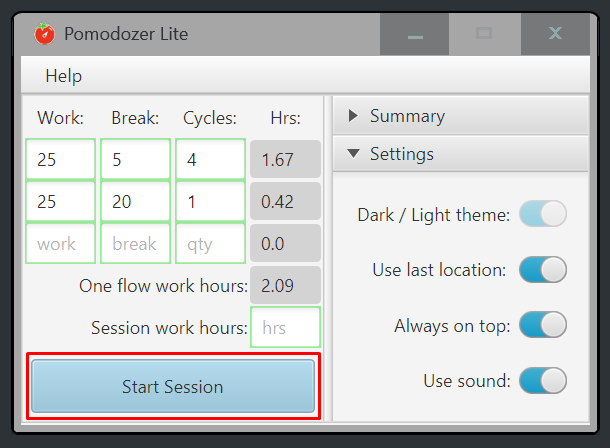Click the first row Cycles field containing 4
610x448 pixels.
(x=210, y=159)
